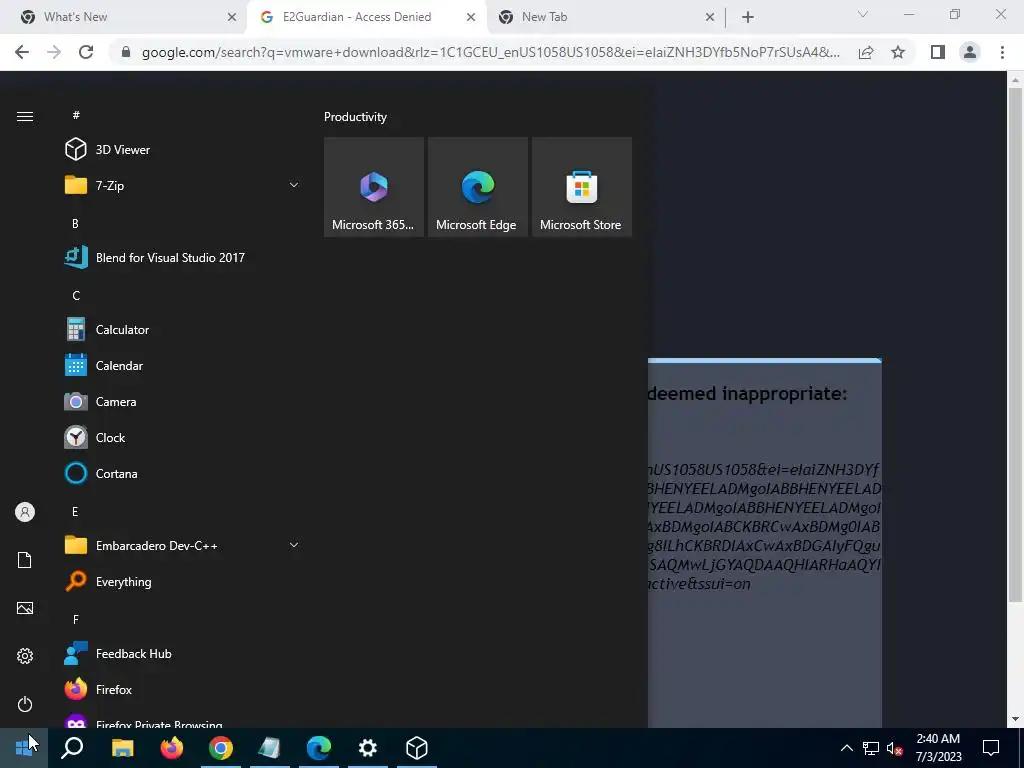
Task: Launch the Camera app
Action: [182, 402]
